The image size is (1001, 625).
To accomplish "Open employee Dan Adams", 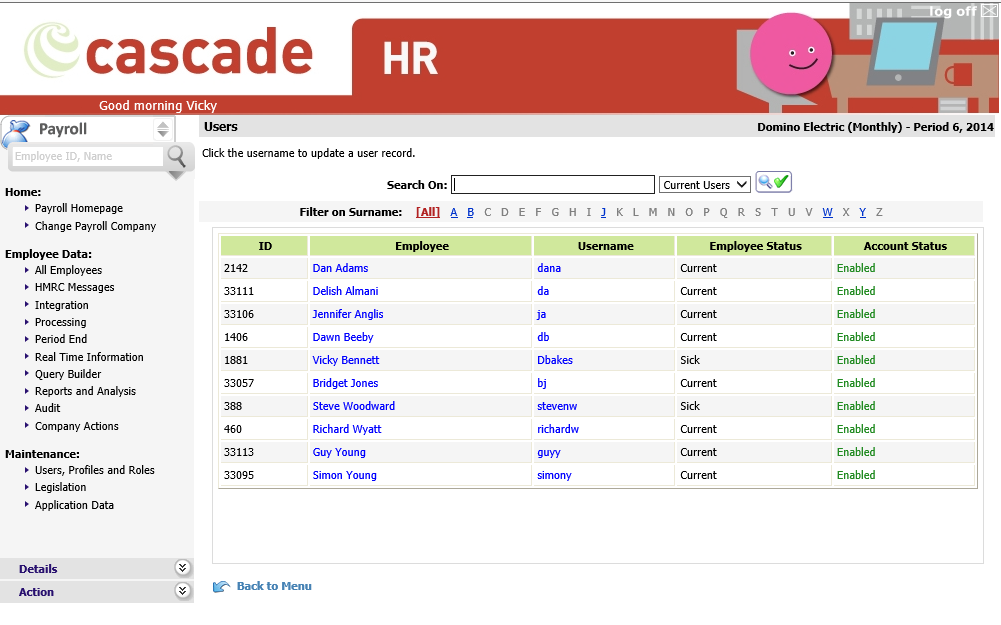I will point(340,268).
